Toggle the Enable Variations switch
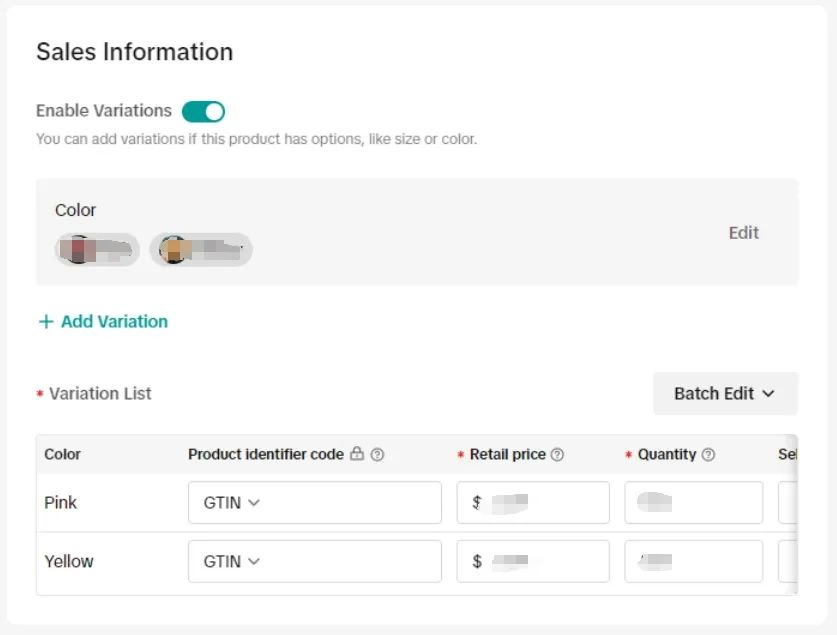The image size is (837, 635). (x=203, y=111)
